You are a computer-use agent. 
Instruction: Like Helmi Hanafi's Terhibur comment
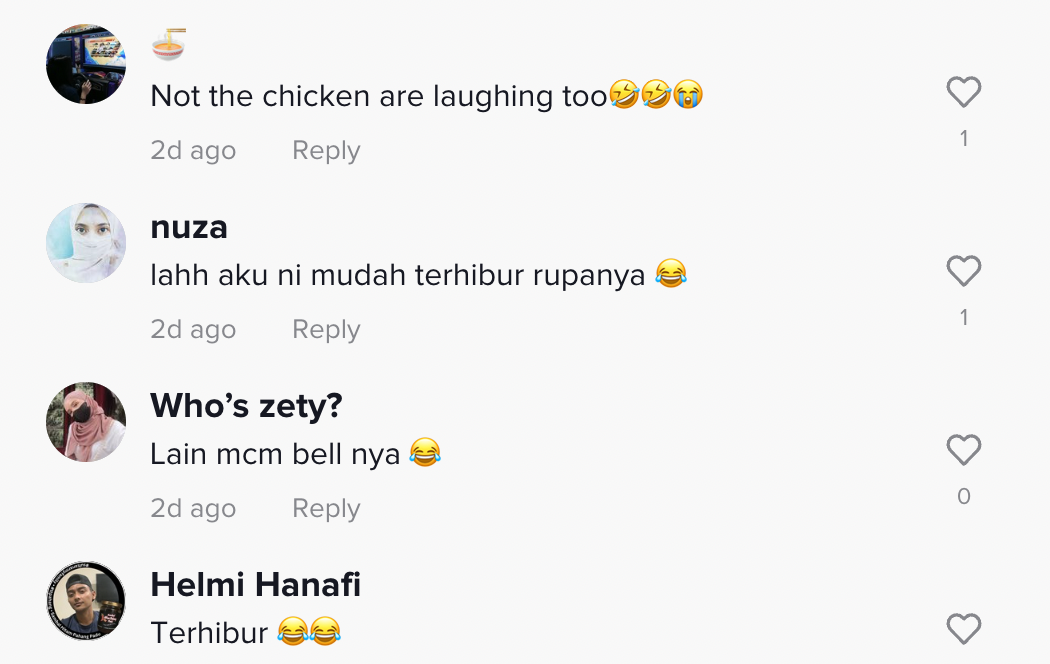coord(963,630)
